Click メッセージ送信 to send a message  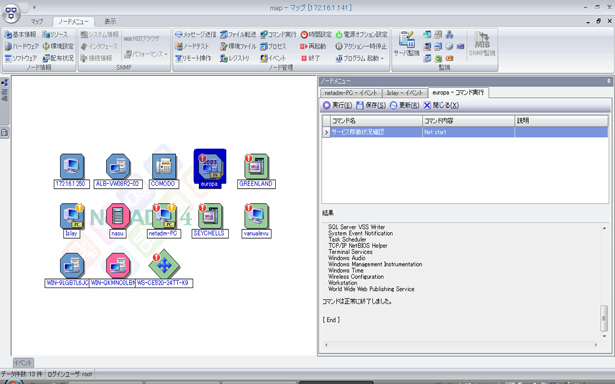(x=195, y=35)
